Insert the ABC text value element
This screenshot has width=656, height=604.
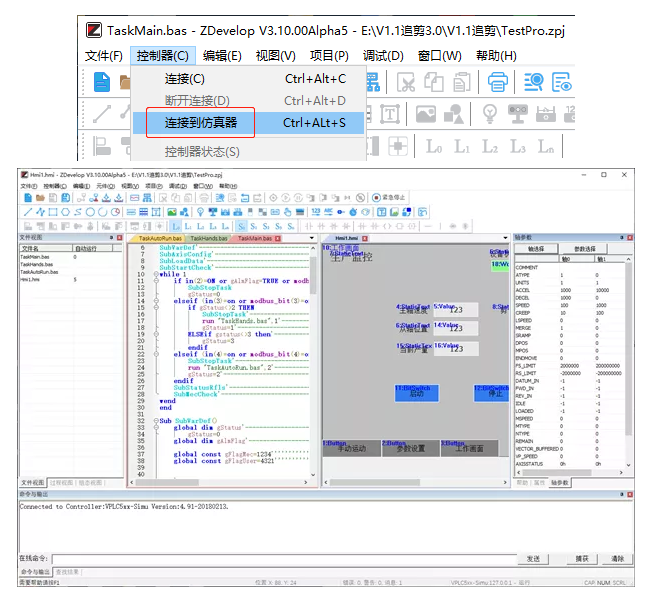pyautogui.click(x=328, y=212)
